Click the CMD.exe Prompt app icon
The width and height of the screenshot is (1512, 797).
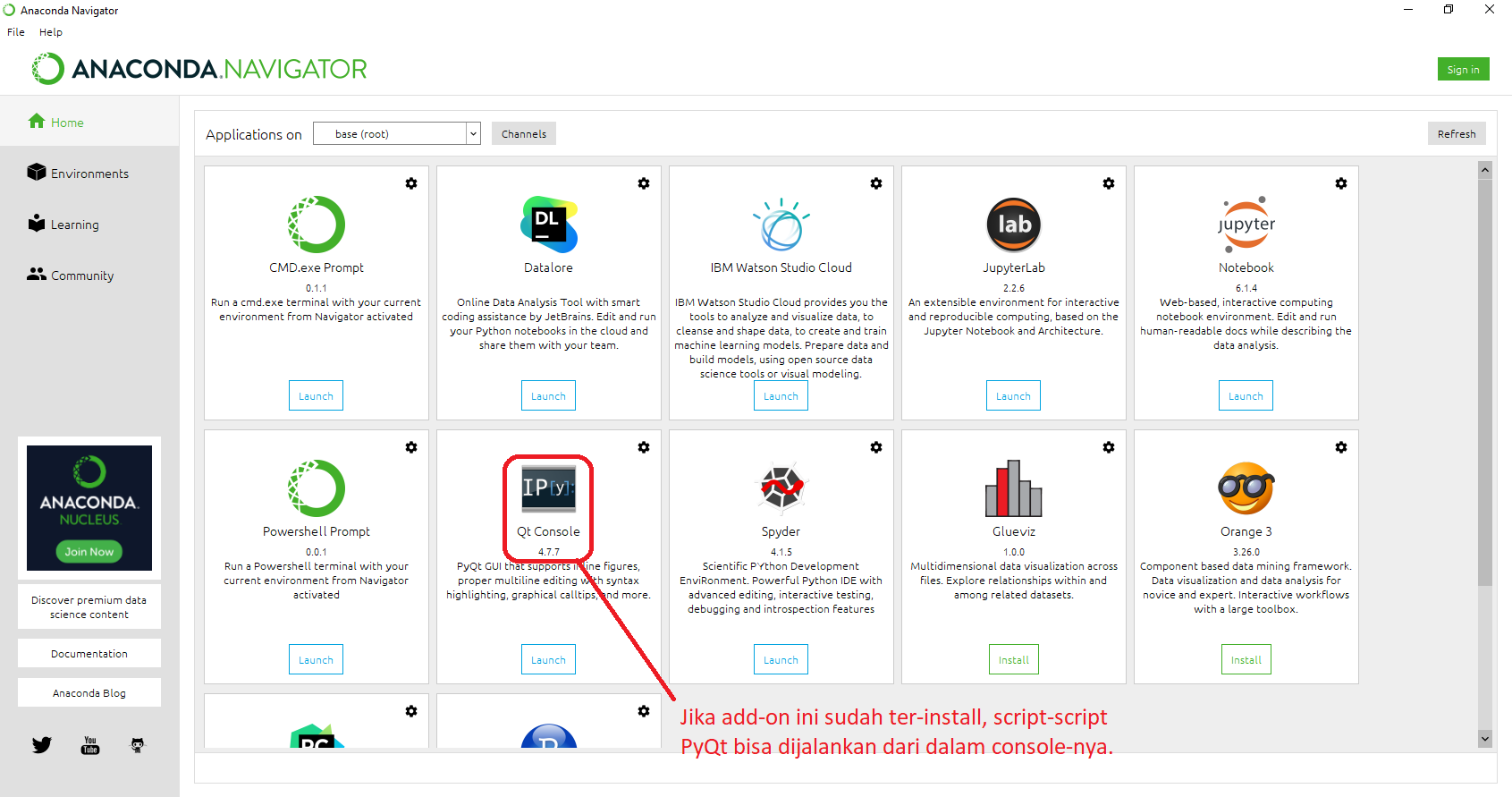tap(317, 225)
